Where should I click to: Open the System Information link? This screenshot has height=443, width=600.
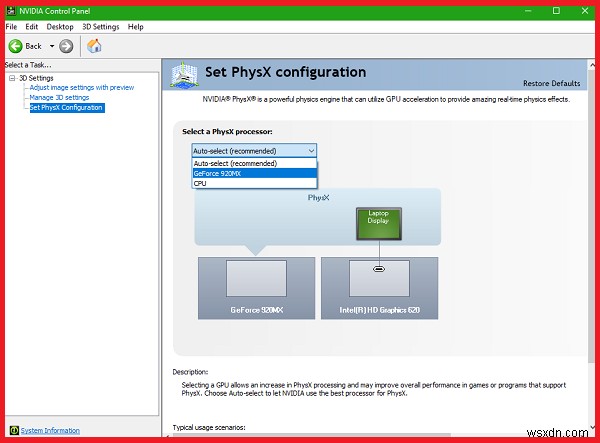50,430
